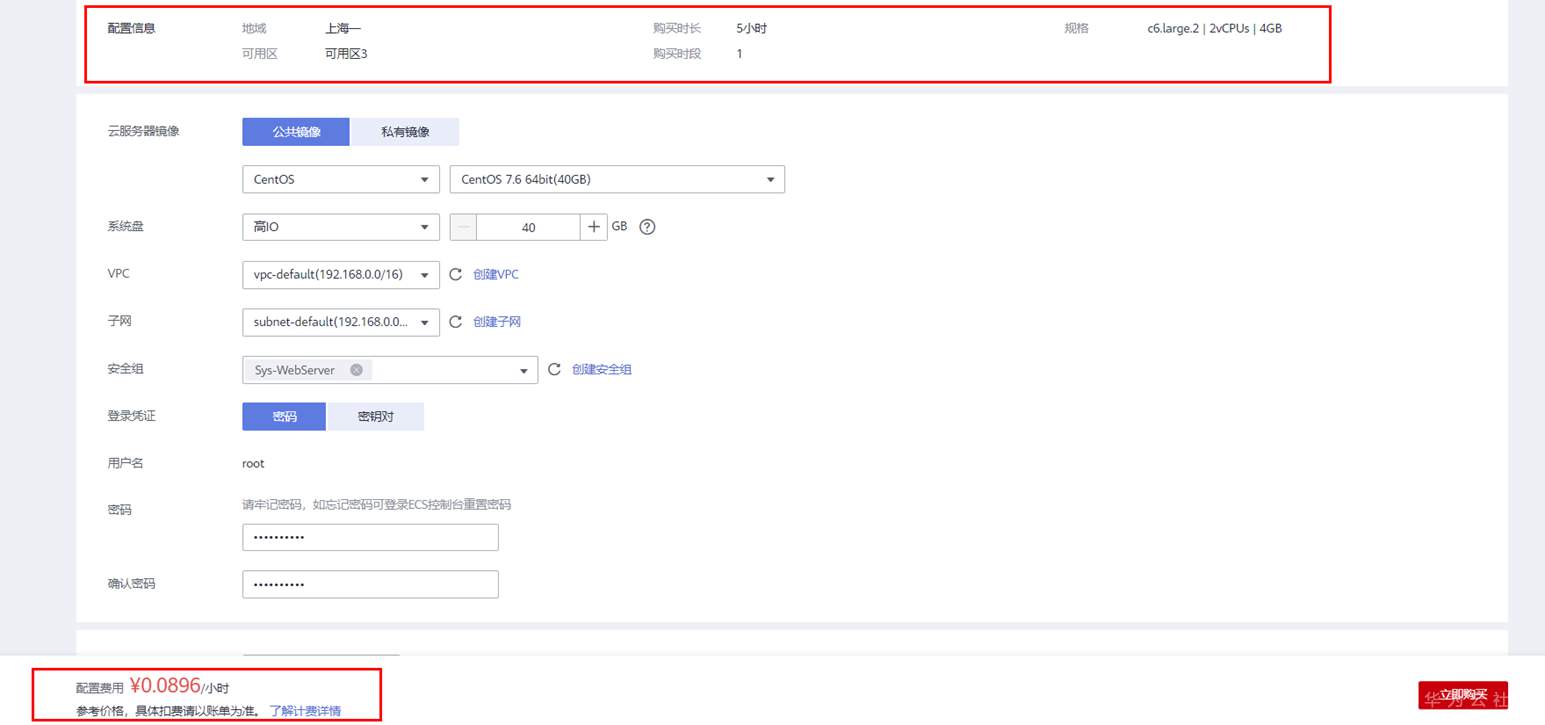Click the 密码 password input field
Image resolution: width=1545 pixels, height=725 pixels.
tap(370, 537)
